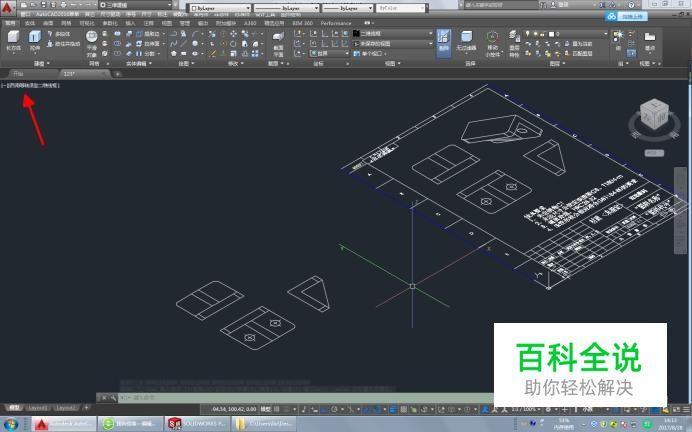Image resolution: width=692 pixels, height=432 pixels.
Task: Click the Match Layer button
Action: point(578,53)
